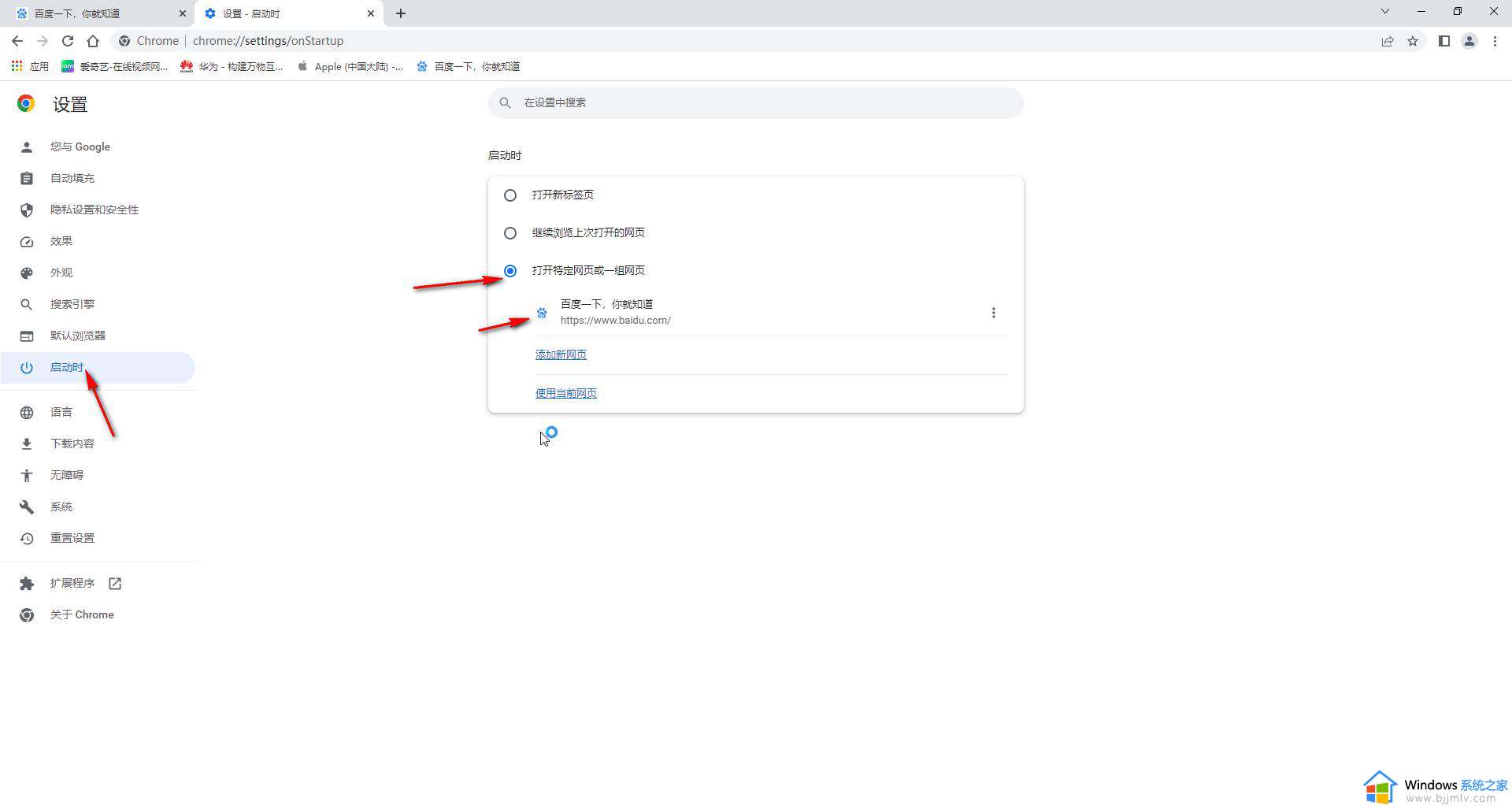This screenshot has width=1512, height=809.
Task: Open the 爱奇艺 bookmark
Action: (115, 66)
